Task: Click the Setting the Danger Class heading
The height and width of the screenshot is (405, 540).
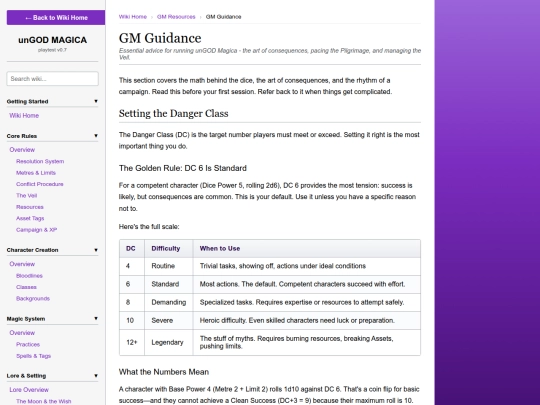Action: pyautogui.click(x=174, y=113)
